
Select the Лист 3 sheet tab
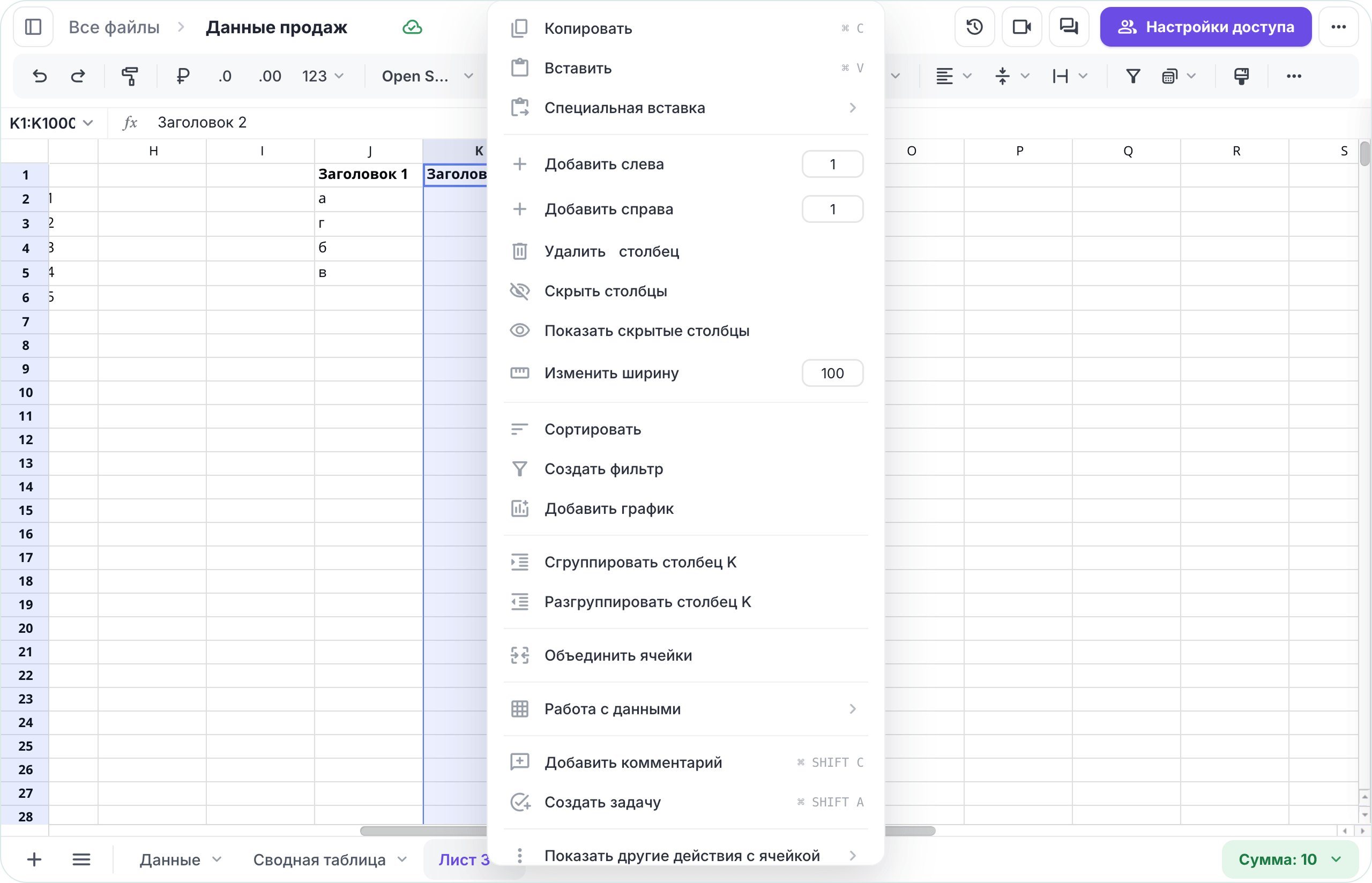coord(463,859)
